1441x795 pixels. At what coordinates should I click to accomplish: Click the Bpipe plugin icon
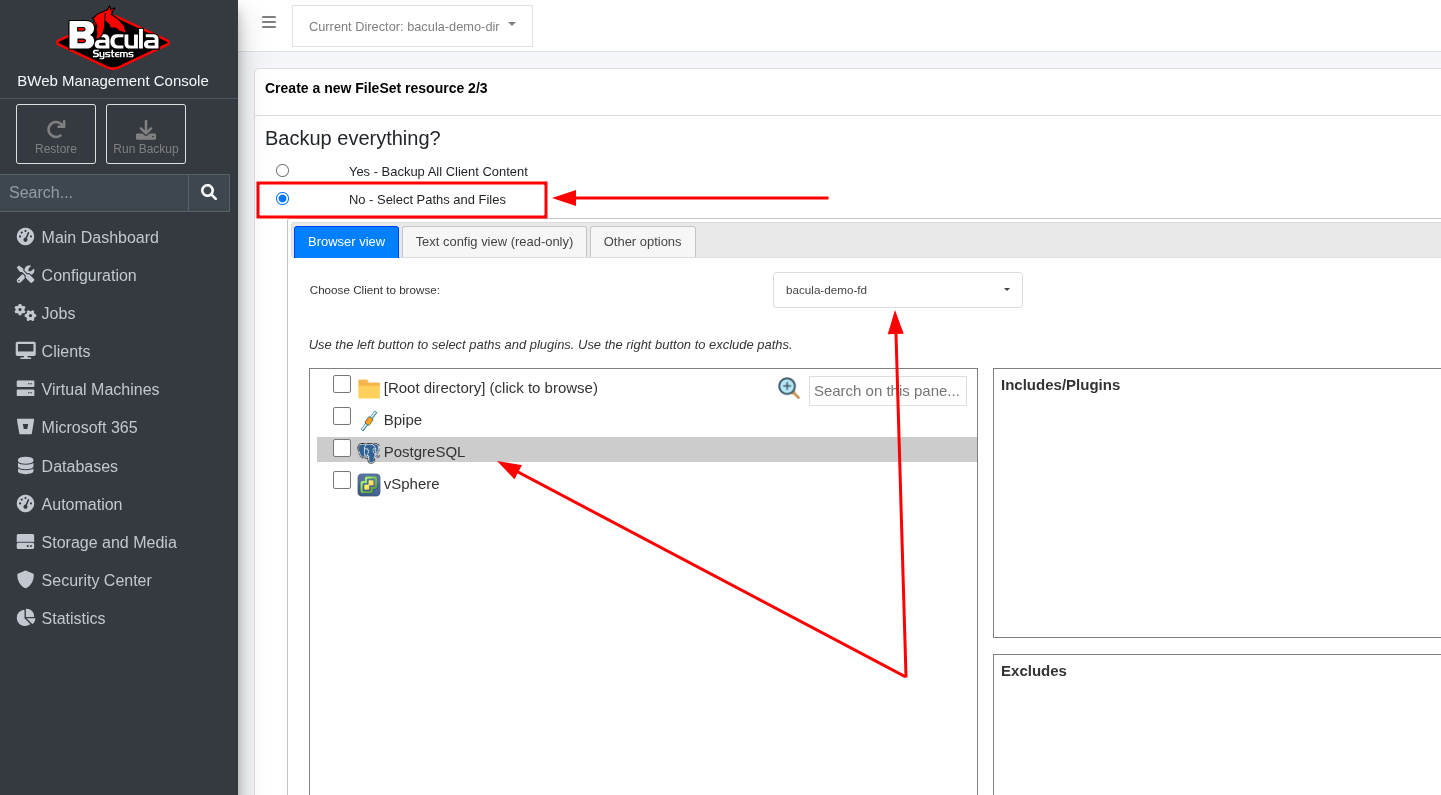tap(368, 420)
